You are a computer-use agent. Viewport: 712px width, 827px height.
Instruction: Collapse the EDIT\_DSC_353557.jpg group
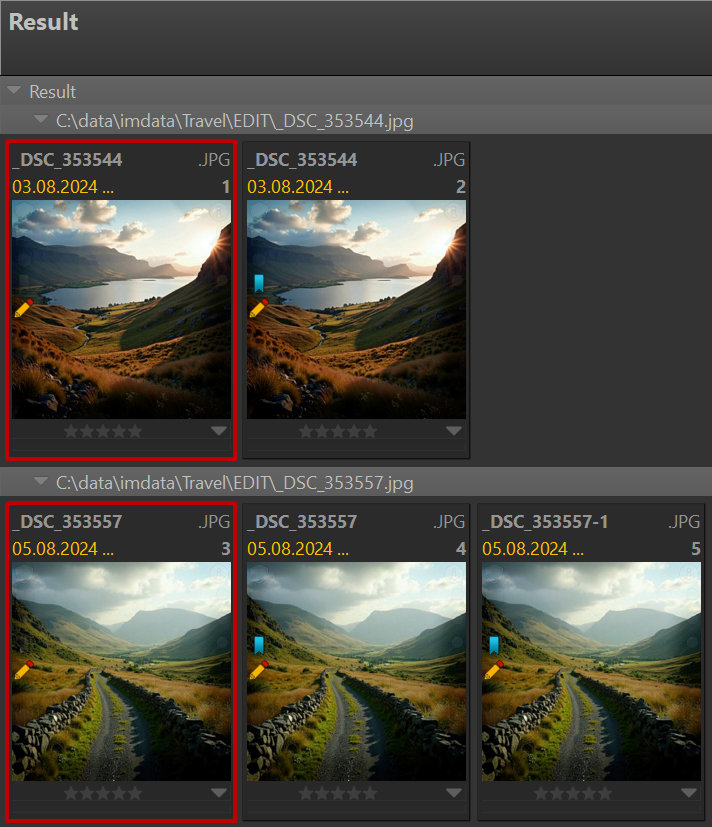[41, 481]
